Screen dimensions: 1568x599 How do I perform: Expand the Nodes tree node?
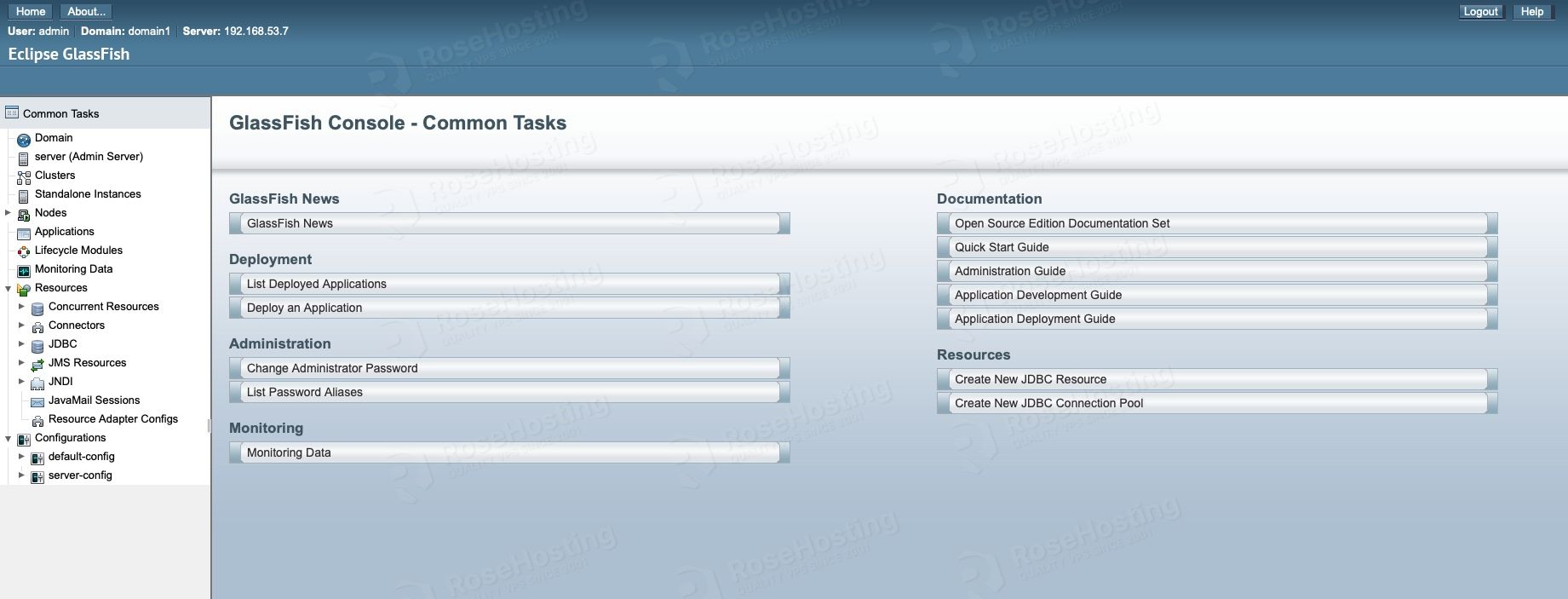[x=8, y=212]
